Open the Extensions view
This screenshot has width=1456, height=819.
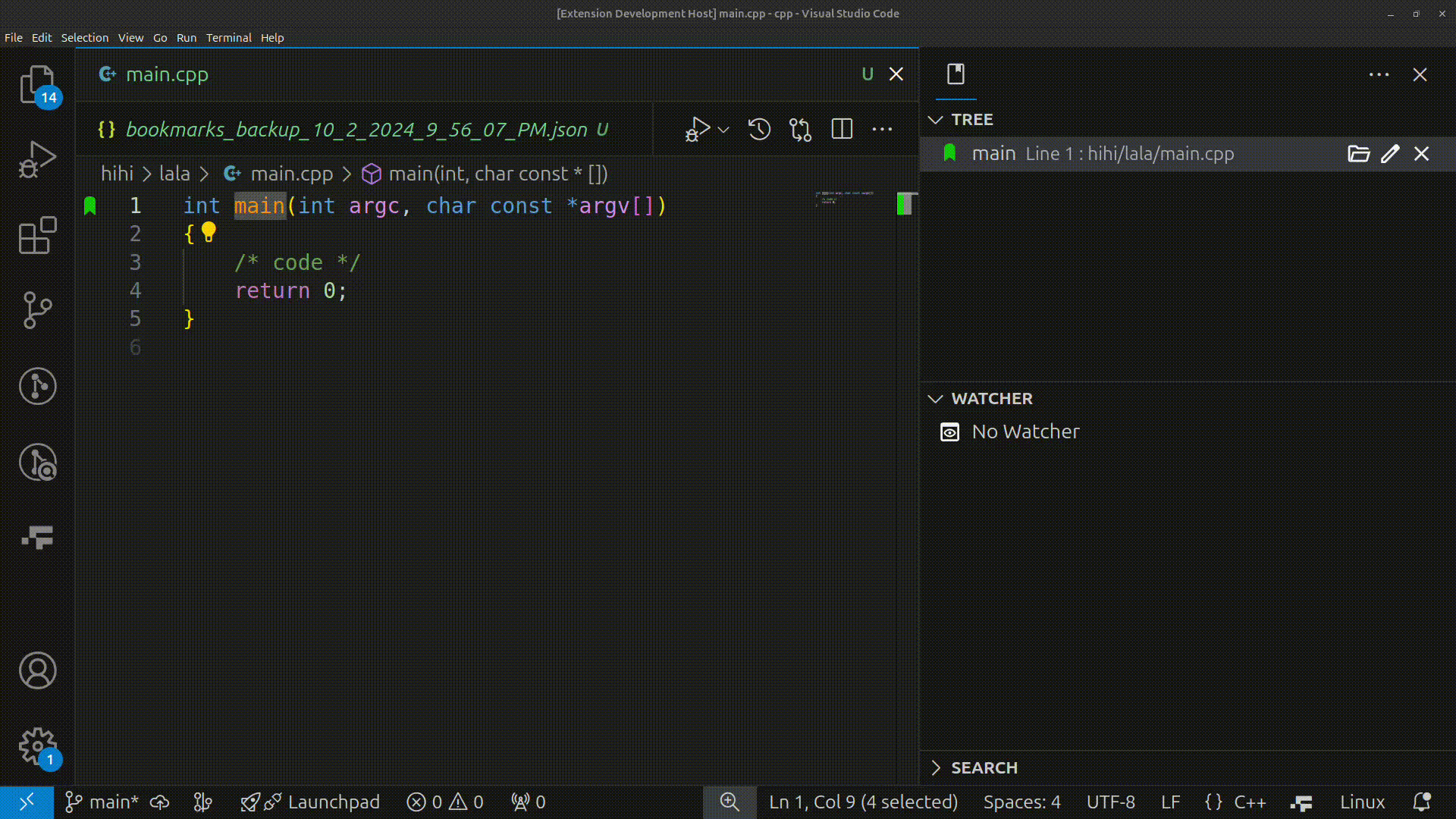click(x=36, y=235)
